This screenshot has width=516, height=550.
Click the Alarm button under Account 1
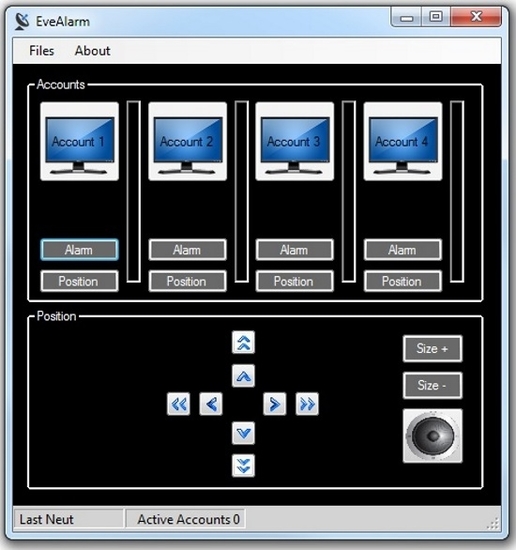pos(79,250)
